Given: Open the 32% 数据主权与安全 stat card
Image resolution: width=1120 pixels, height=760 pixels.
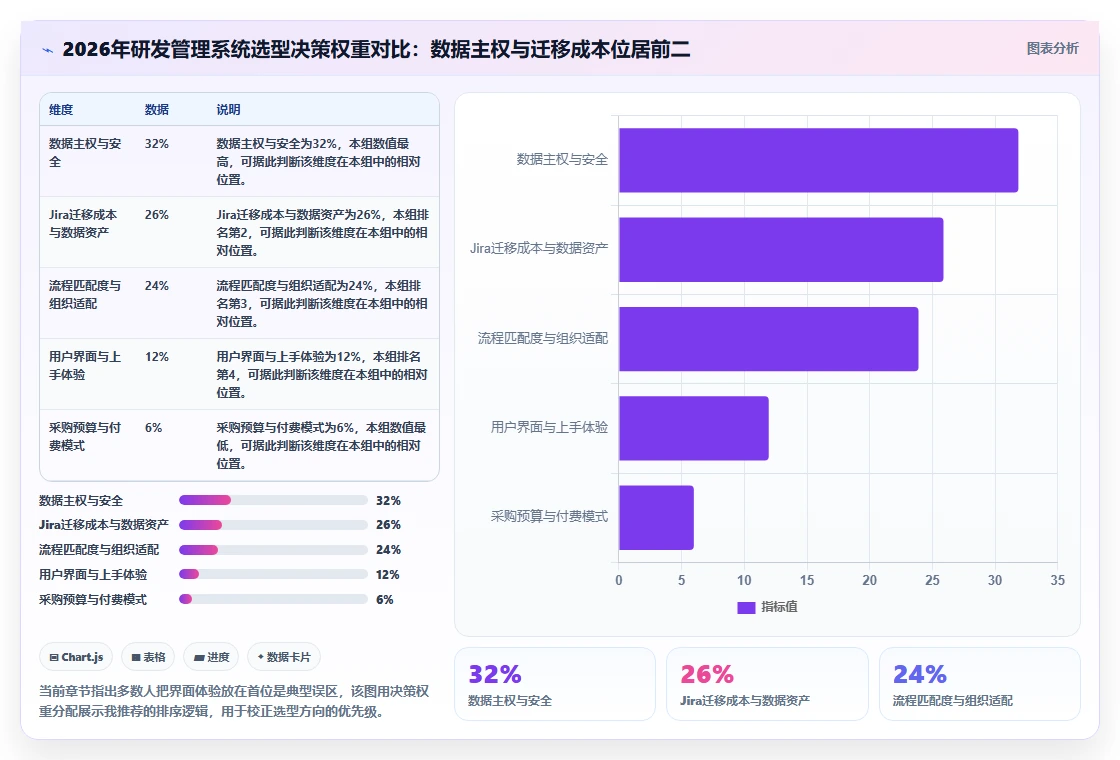Looking at the screenshot, I should click(555, 684).
